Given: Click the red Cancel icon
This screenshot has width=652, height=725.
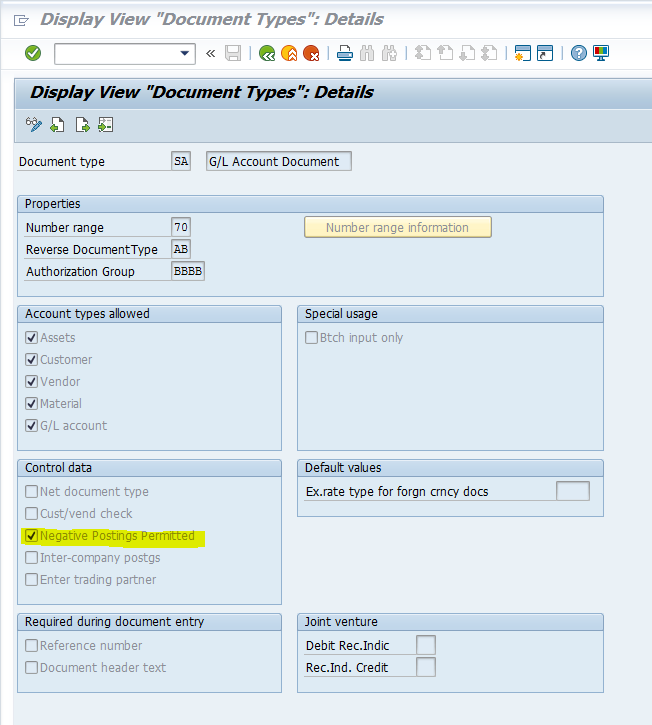Looking at the screenshot, I should tap(311, 54).
